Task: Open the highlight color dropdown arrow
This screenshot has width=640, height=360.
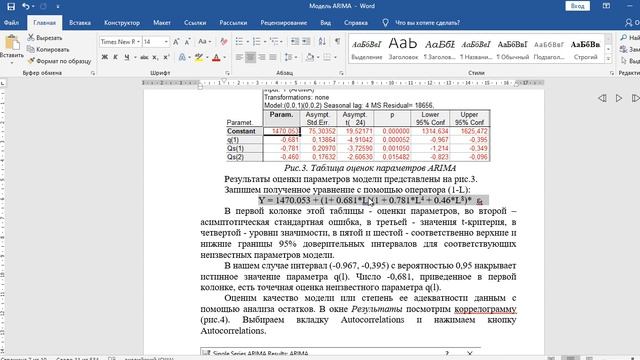Action: click(x=207, y=57)
